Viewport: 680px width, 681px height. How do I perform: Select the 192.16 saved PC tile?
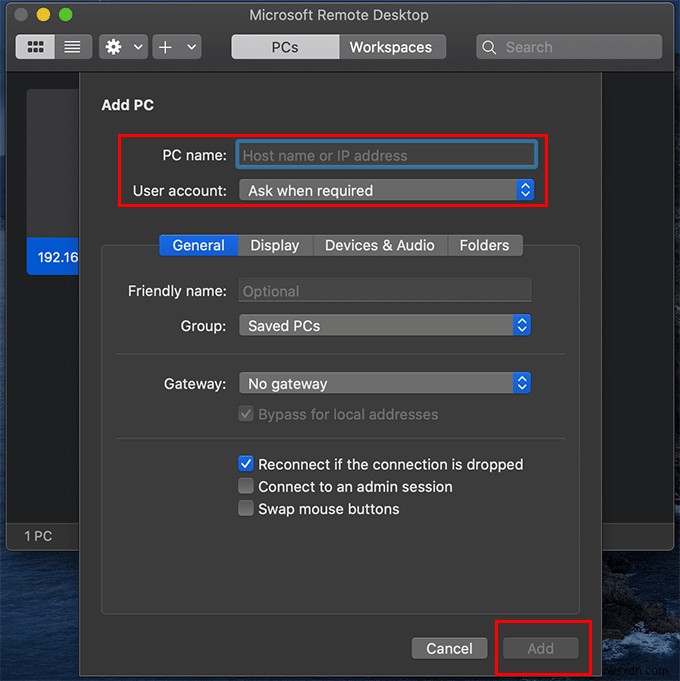(53, 182)
